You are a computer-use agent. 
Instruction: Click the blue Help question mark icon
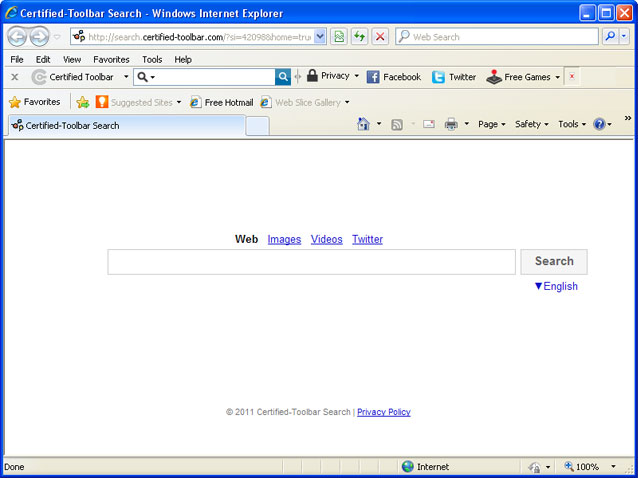(599, 124)
